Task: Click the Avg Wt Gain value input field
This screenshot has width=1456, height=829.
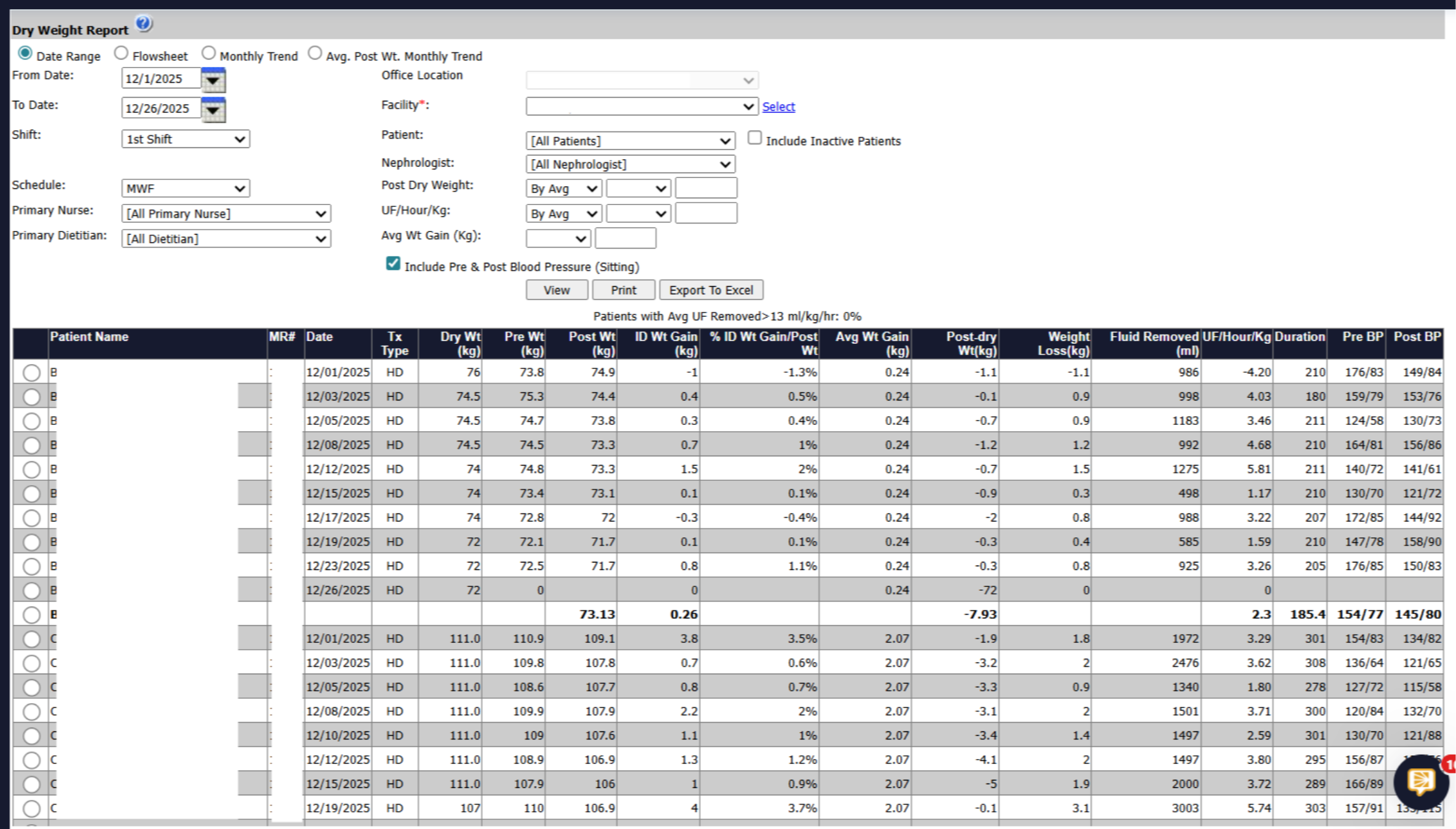Action: [x=625, y=238]
